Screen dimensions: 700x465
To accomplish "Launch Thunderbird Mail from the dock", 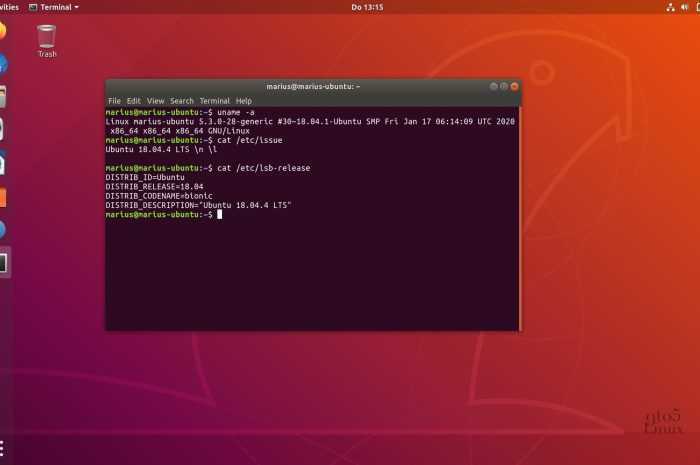I will click(x=2, y=64).
